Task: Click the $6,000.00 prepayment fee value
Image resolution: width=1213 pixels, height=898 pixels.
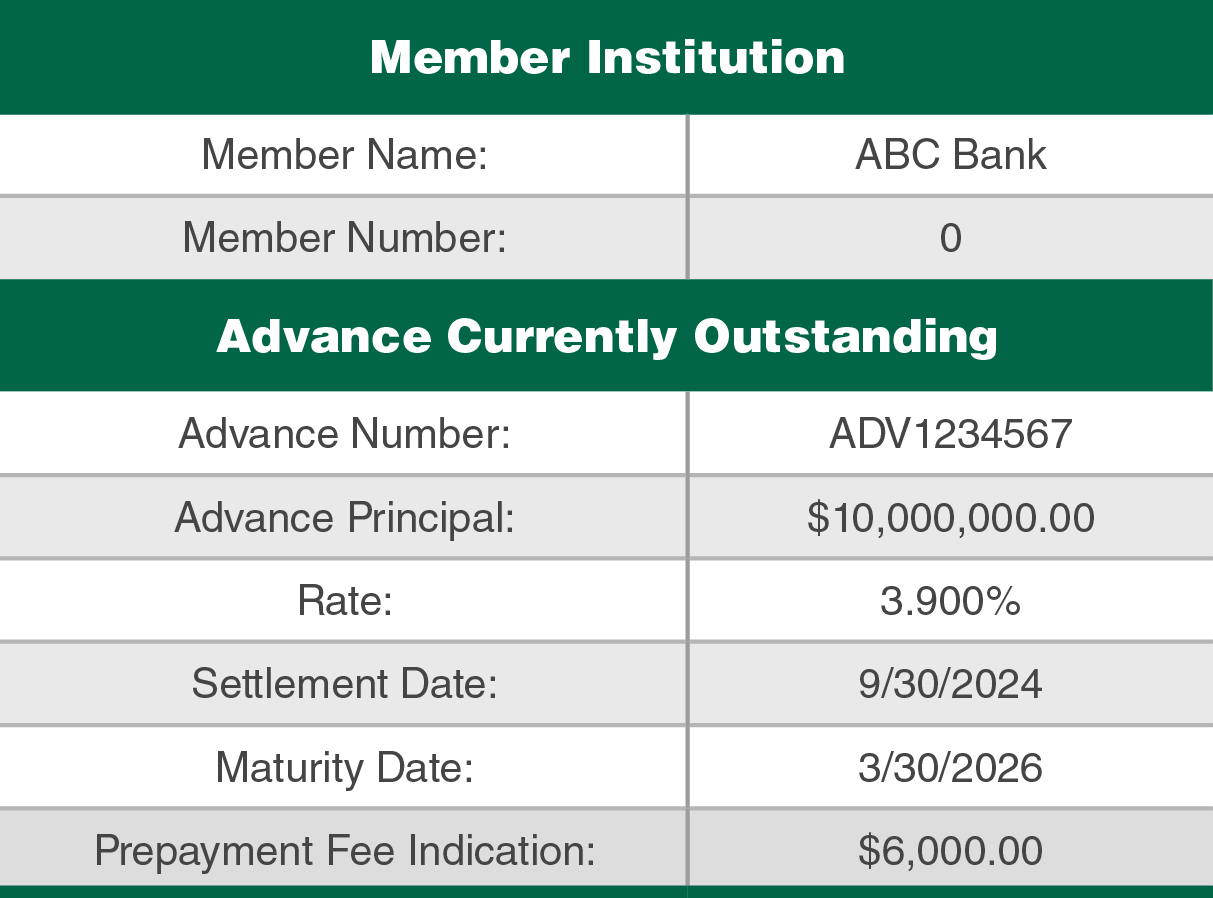Action: 950,850
